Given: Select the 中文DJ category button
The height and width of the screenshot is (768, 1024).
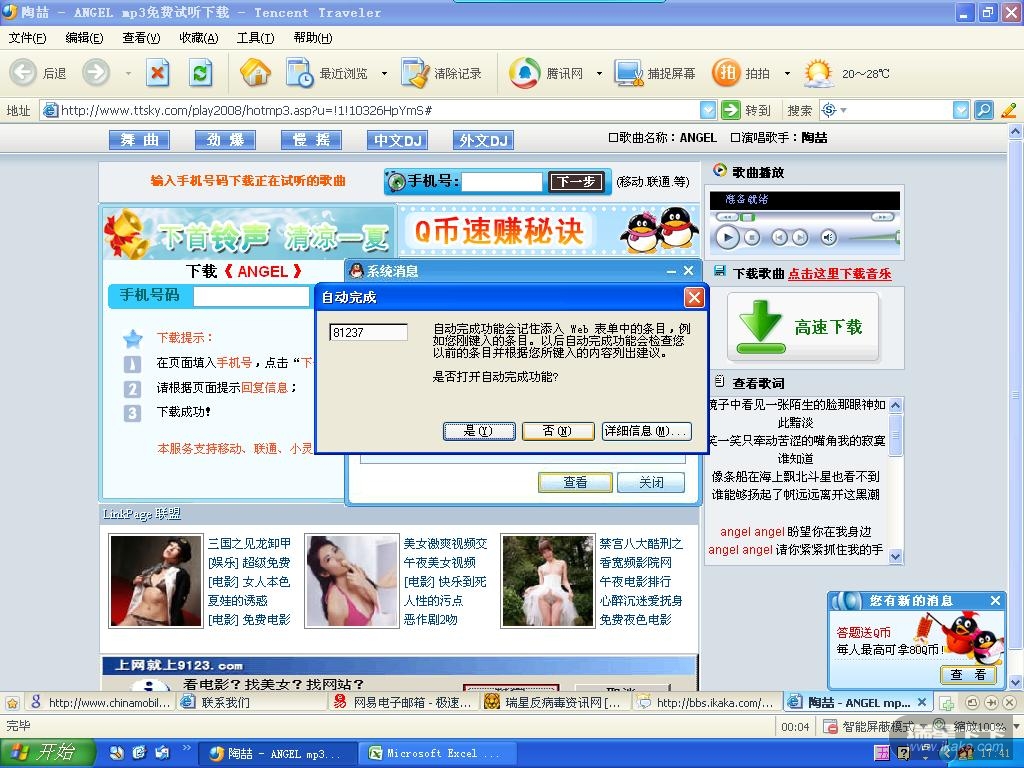Looking at the screenshot, I should click(398, 140).
